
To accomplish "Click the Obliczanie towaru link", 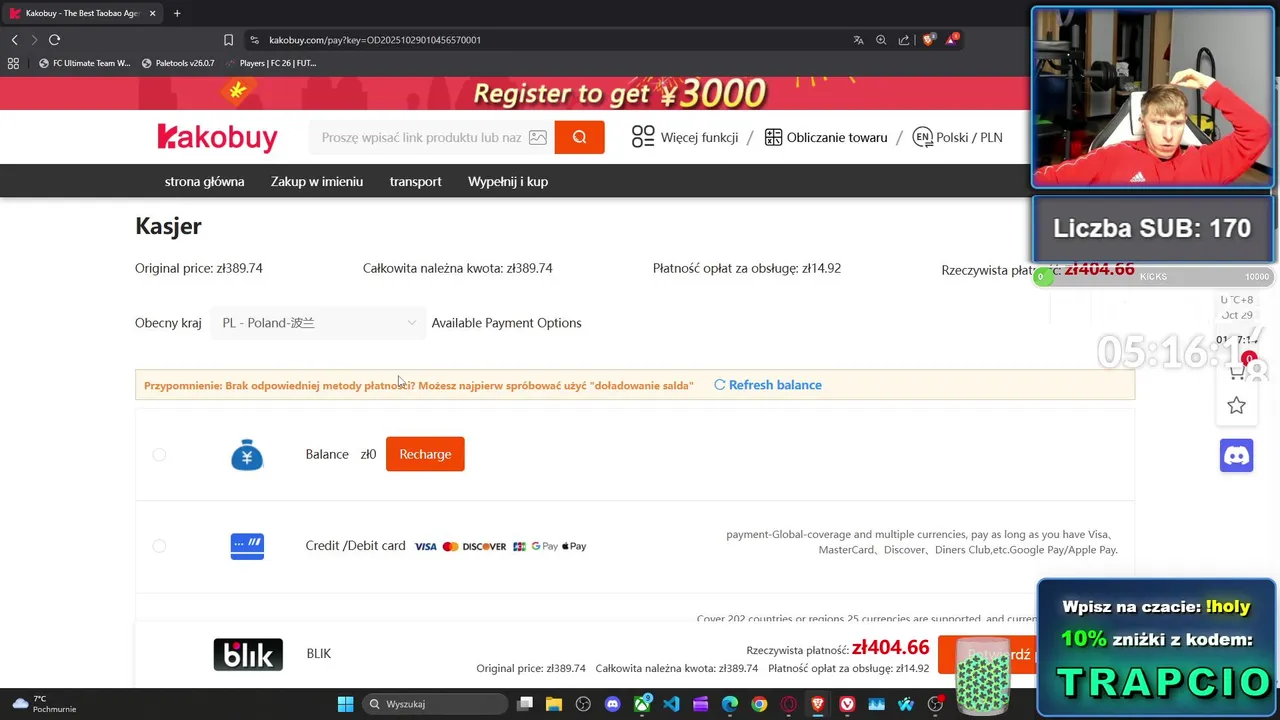I will point(837,137).
